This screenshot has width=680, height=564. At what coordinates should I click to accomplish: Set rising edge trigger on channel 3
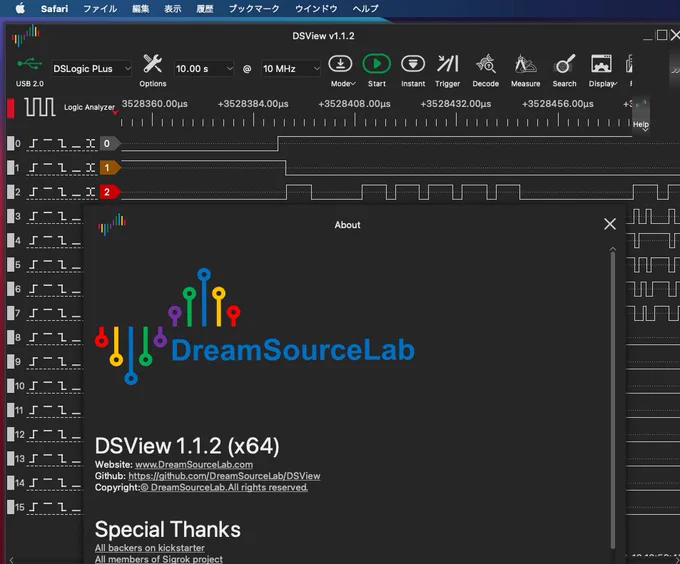33,216
